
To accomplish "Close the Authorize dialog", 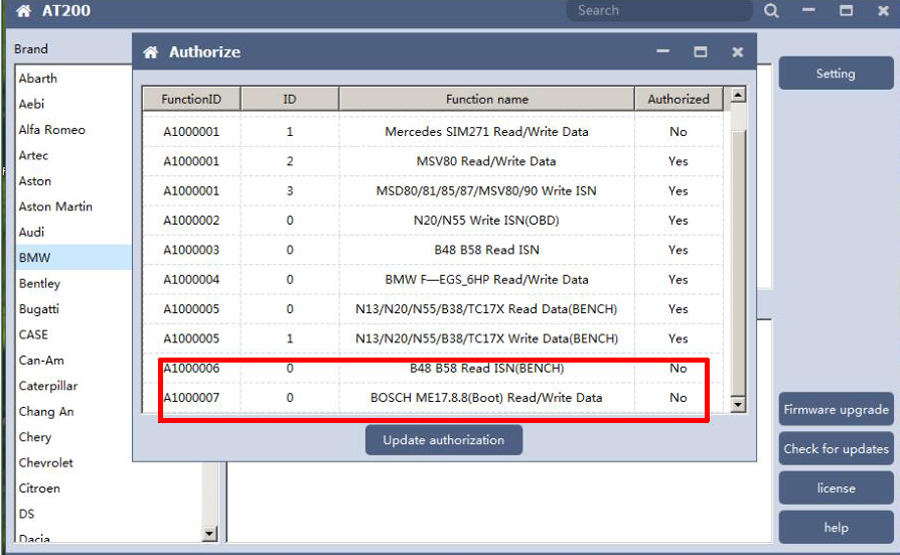I will (738, 52).
